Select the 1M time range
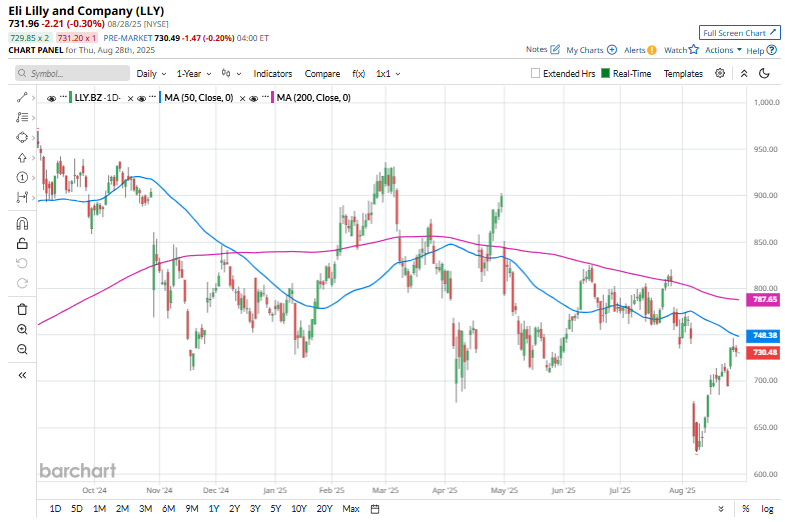Image resolution: width=785 pixels, height=522 pixels. [x=99, y=509]
